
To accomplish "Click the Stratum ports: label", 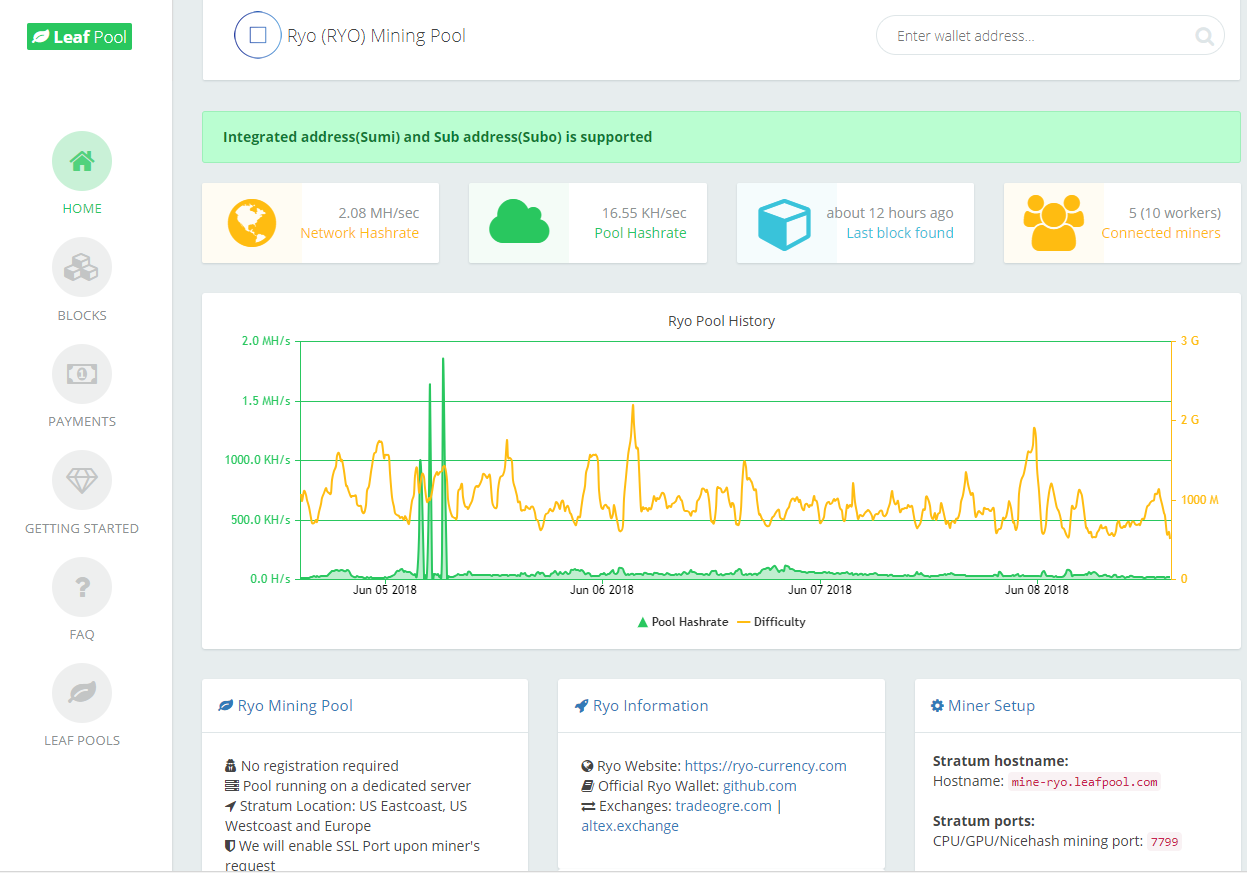I will (x=984, y=821).
